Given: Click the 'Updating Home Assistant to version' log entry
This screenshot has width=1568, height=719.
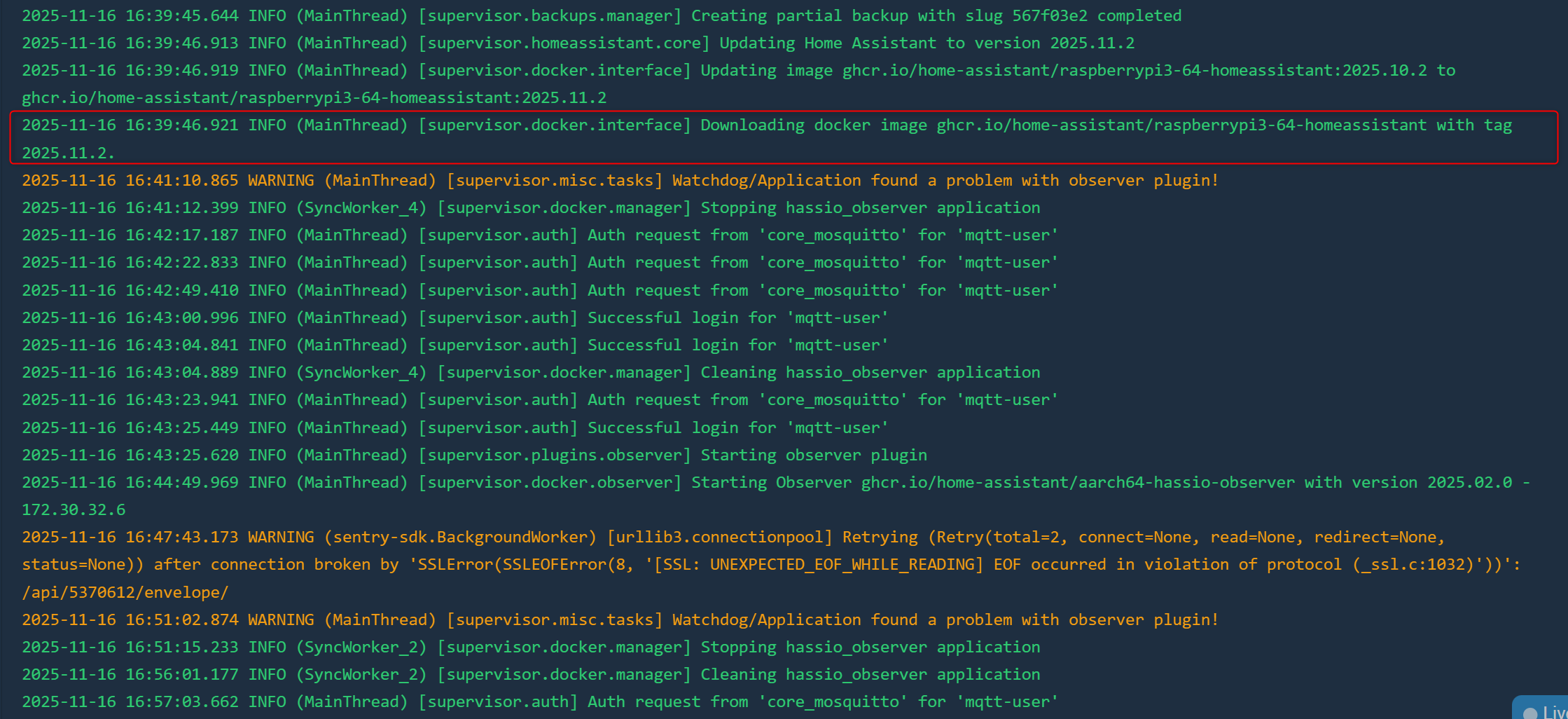Looking at the screenshot, I should pyautogui.click(x=578, y=43).
